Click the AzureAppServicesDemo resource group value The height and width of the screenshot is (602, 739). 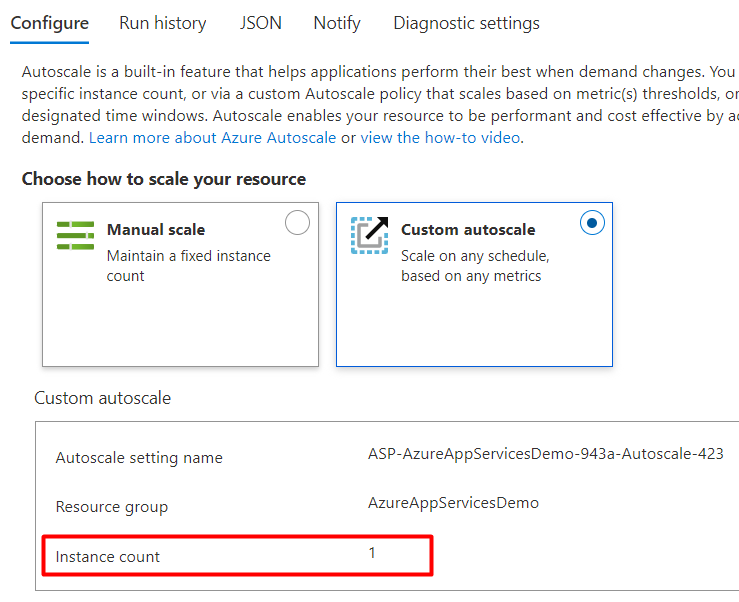click(x=453, y=503)
